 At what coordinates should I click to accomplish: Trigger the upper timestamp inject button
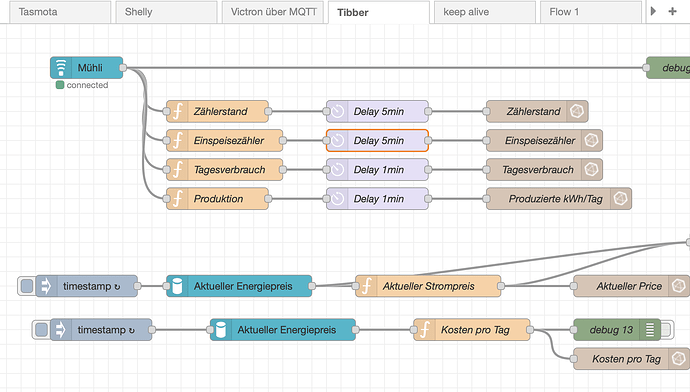[27, 286]
